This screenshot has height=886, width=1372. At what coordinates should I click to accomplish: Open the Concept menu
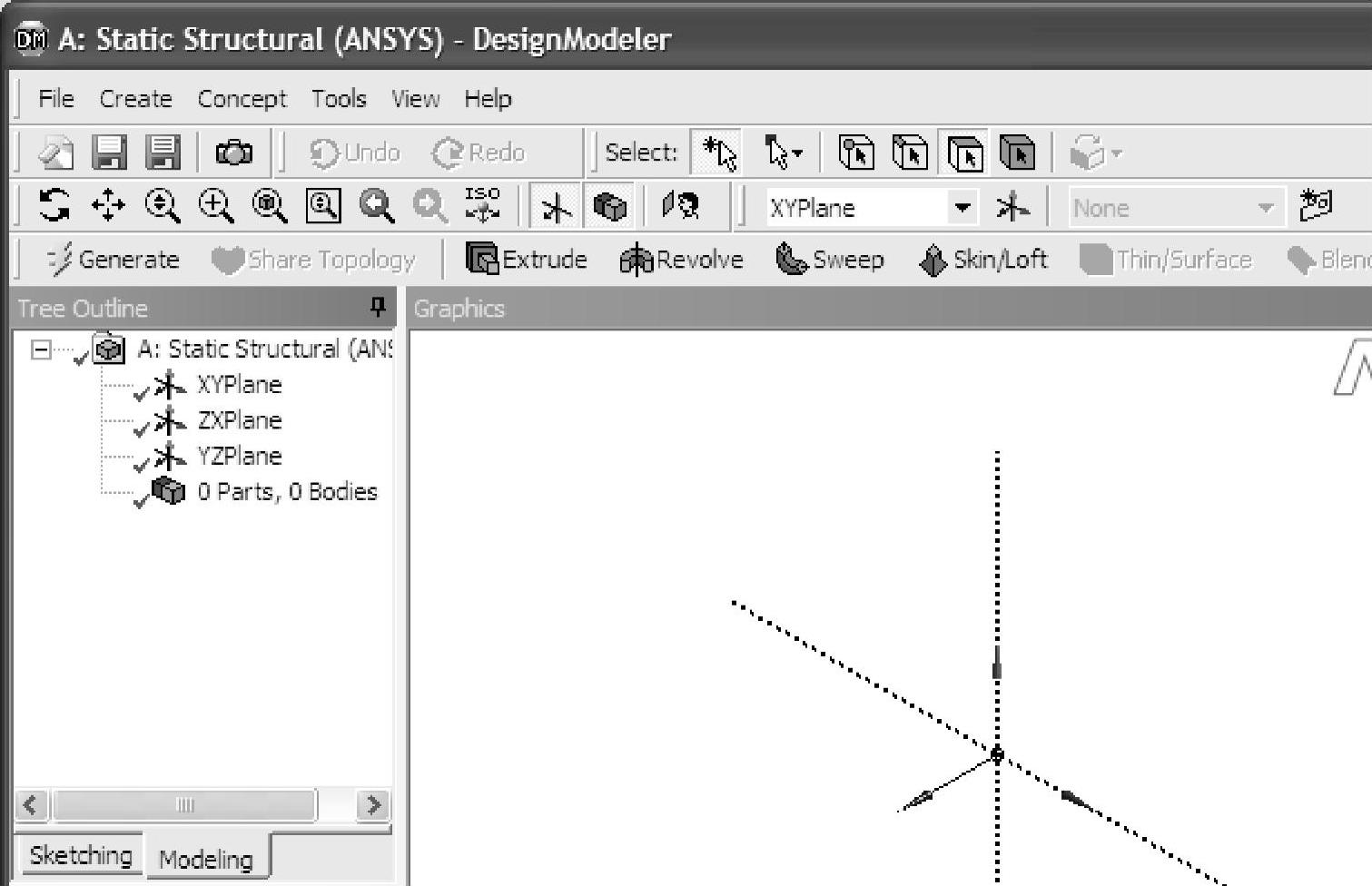[242, 98]
